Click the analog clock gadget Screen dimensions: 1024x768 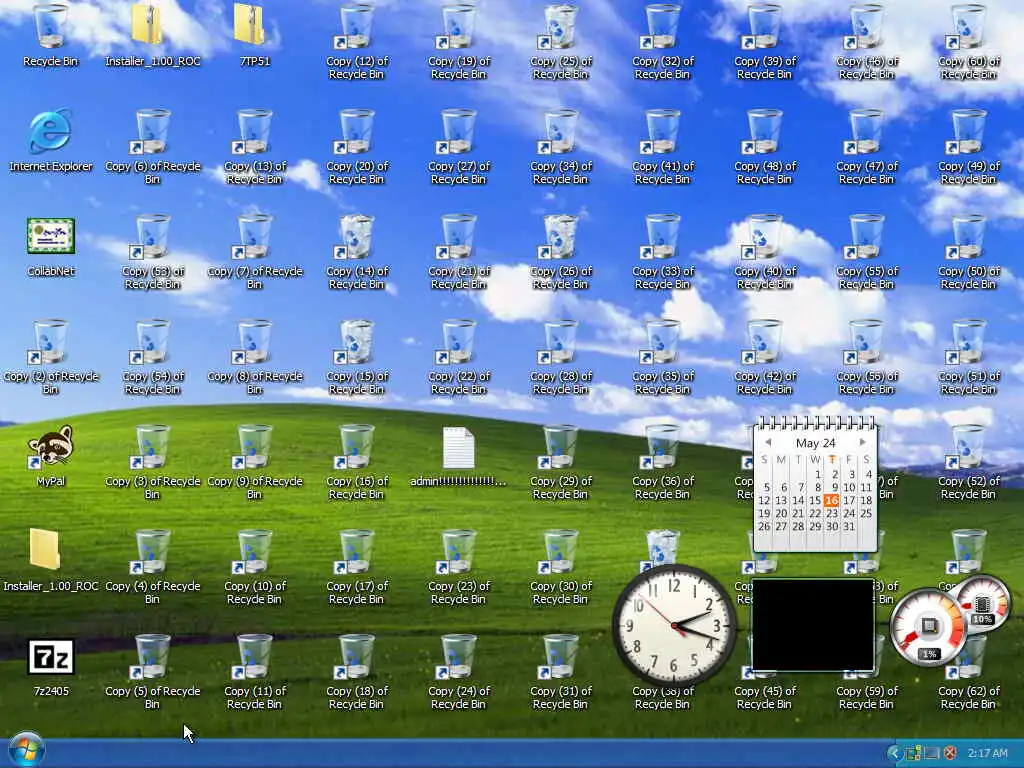[x=674, y=625]
